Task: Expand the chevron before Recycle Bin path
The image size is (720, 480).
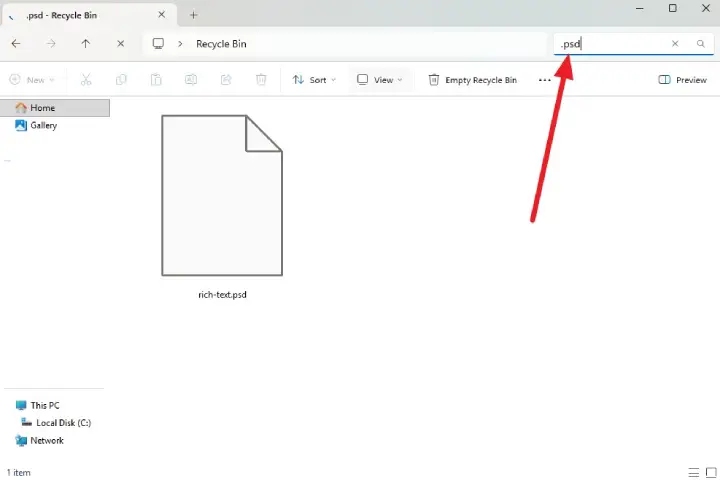Action: pos(180,44)
